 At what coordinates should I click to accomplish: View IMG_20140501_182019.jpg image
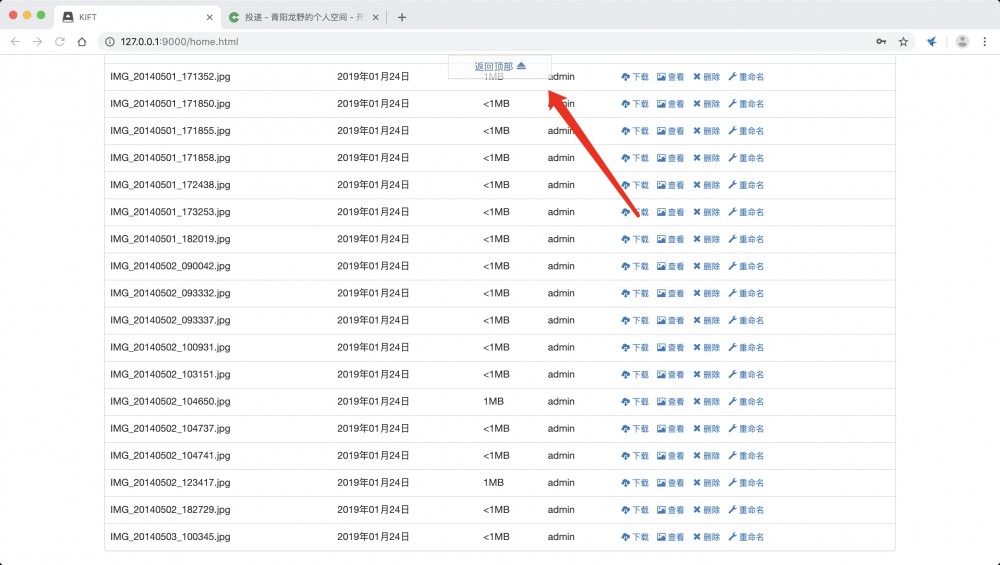[x=670, y=239]
